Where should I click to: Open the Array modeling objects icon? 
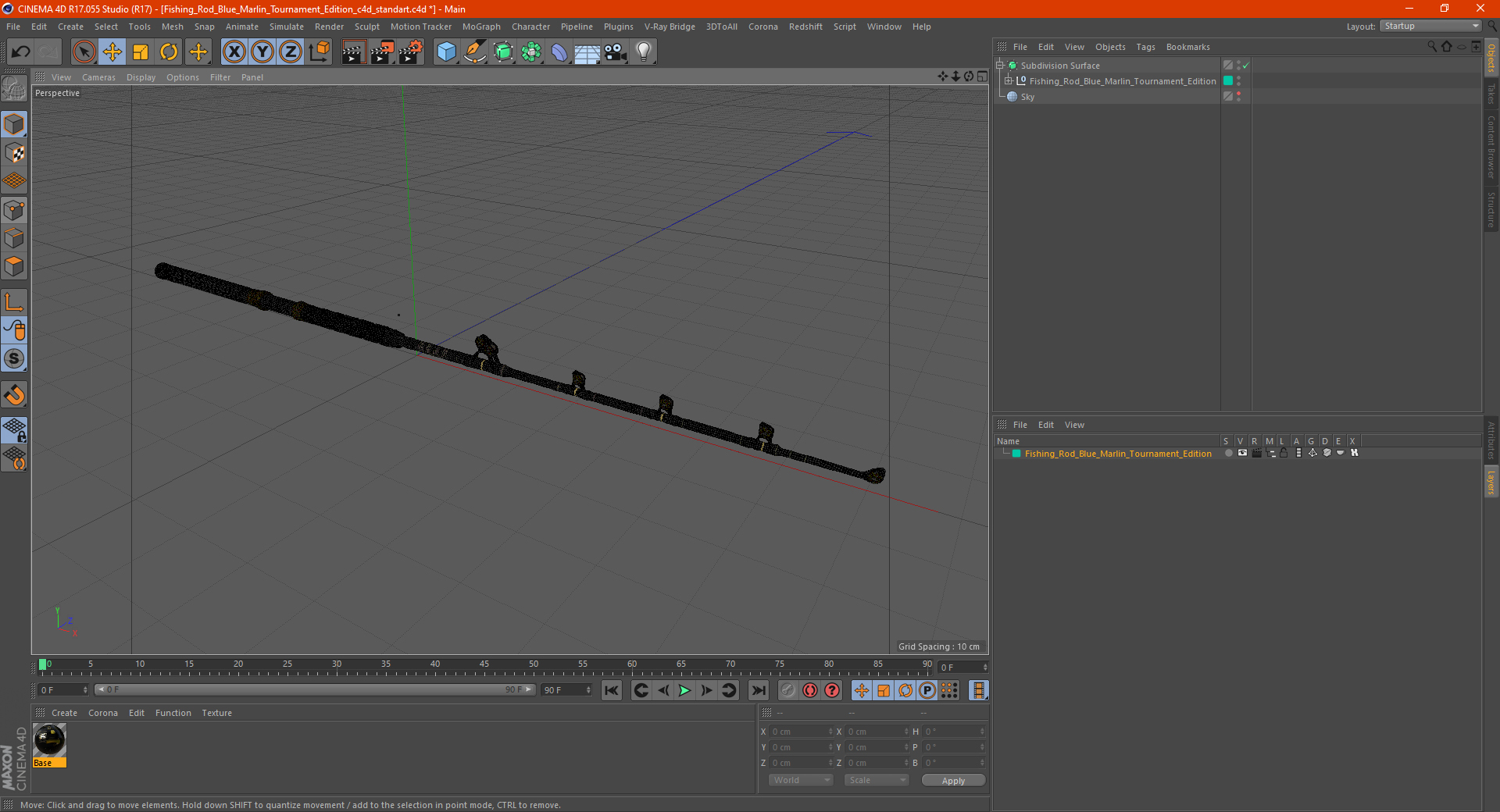531,52
